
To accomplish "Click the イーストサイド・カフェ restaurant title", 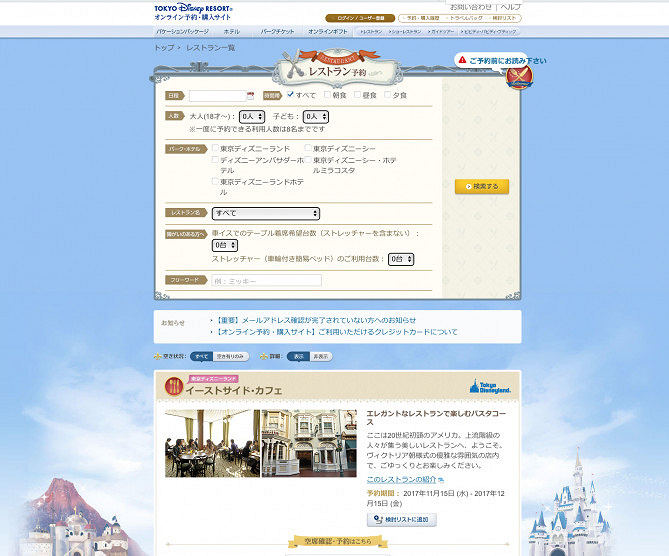I will click(234, 390).
